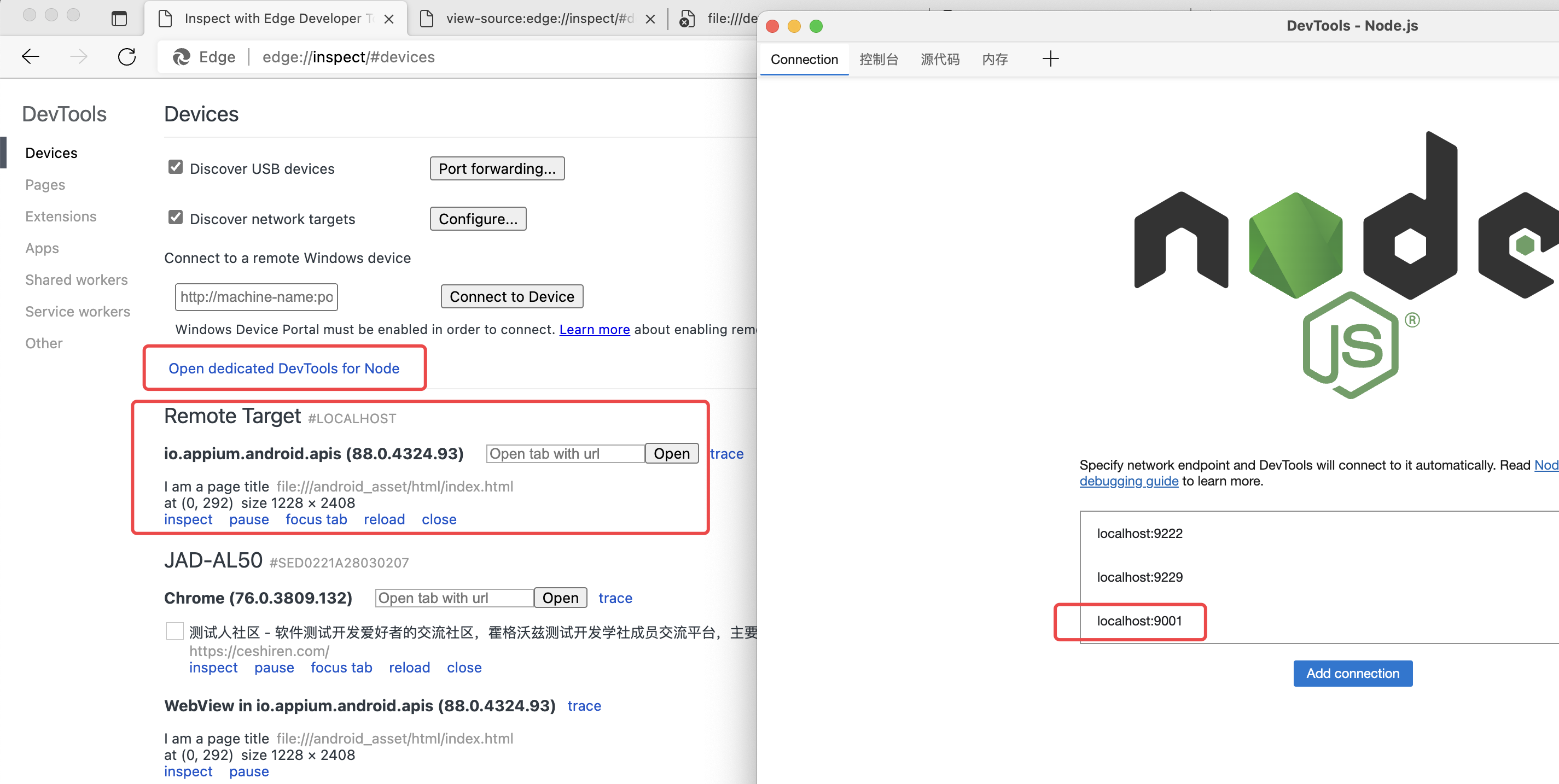Click the tab actions sidebar icon
Image resolution: width=1559 pixels, height=784 pixels.
coord(119,19)
